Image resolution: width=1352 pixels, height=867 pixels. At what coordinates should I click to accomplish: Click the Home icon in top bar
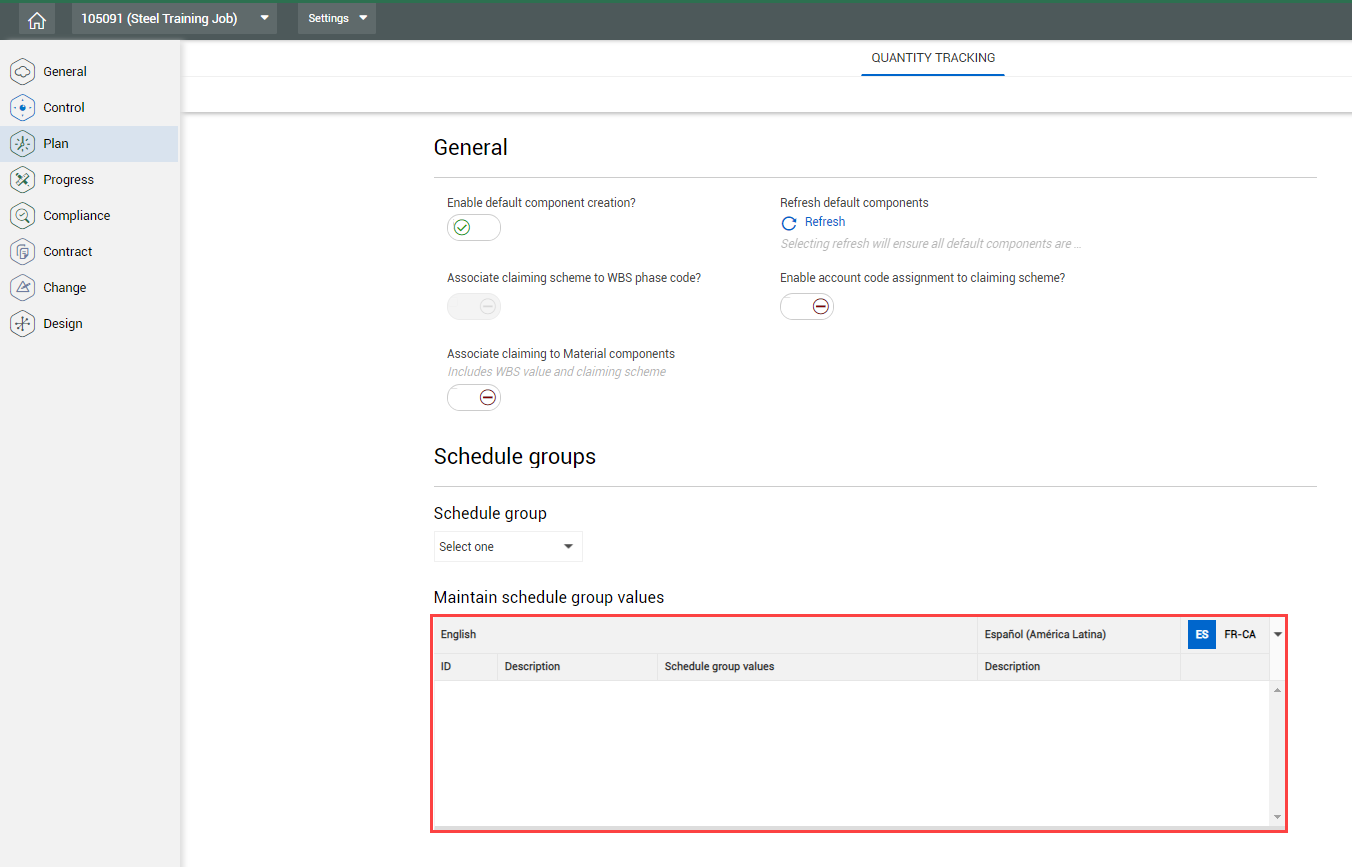click(37, 19)
